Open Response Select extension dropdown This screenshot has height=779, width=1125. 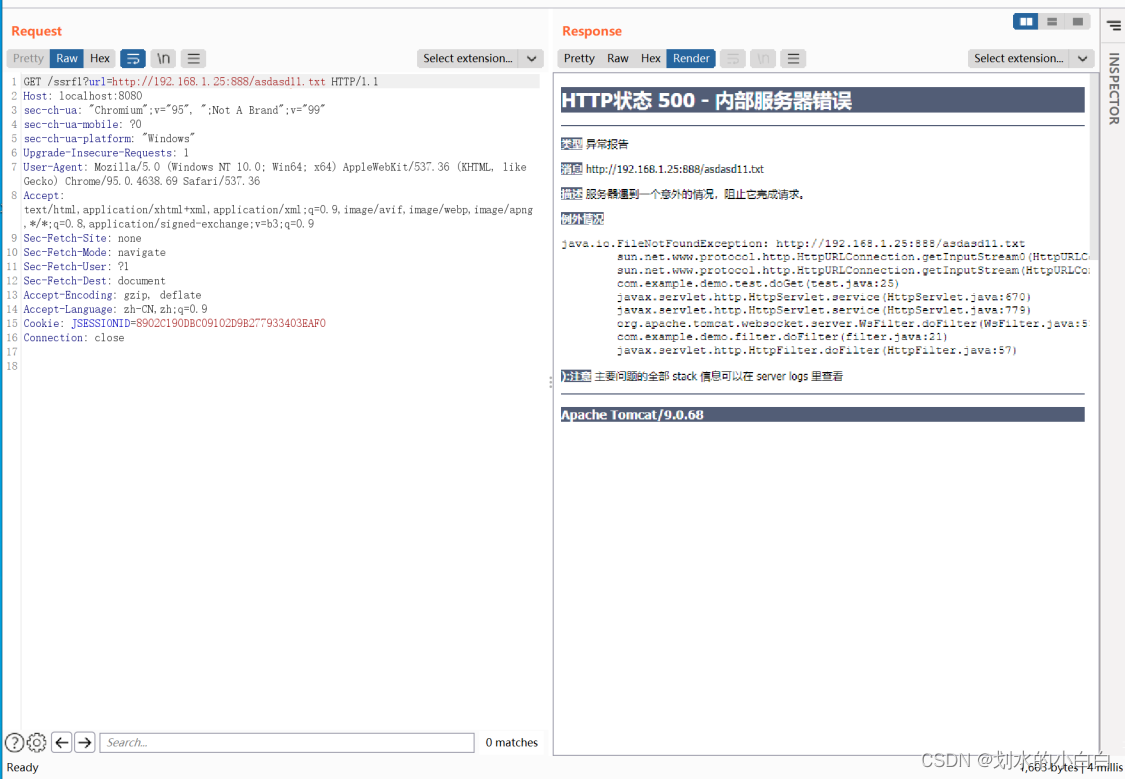click(x=1019, y=59)
